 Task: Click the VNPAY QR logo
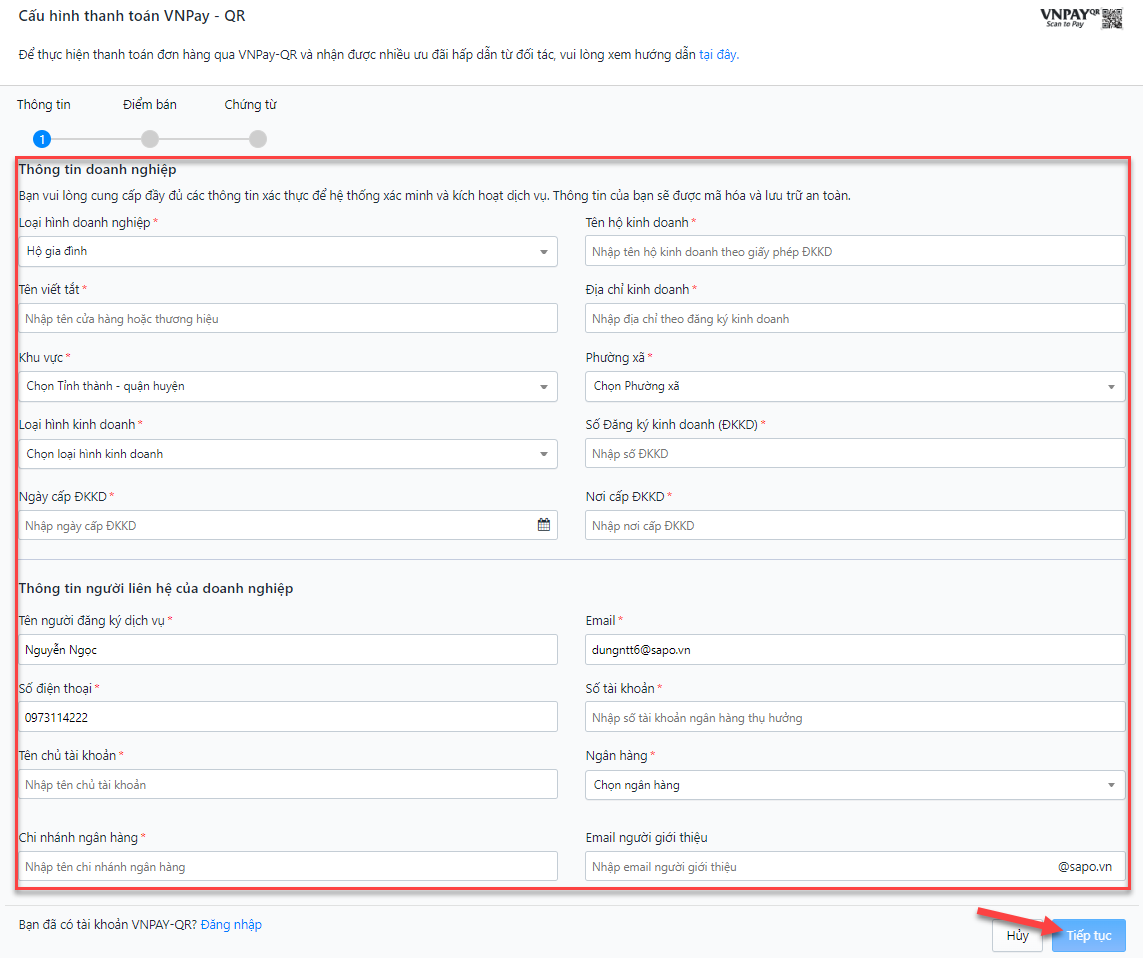1082,18
